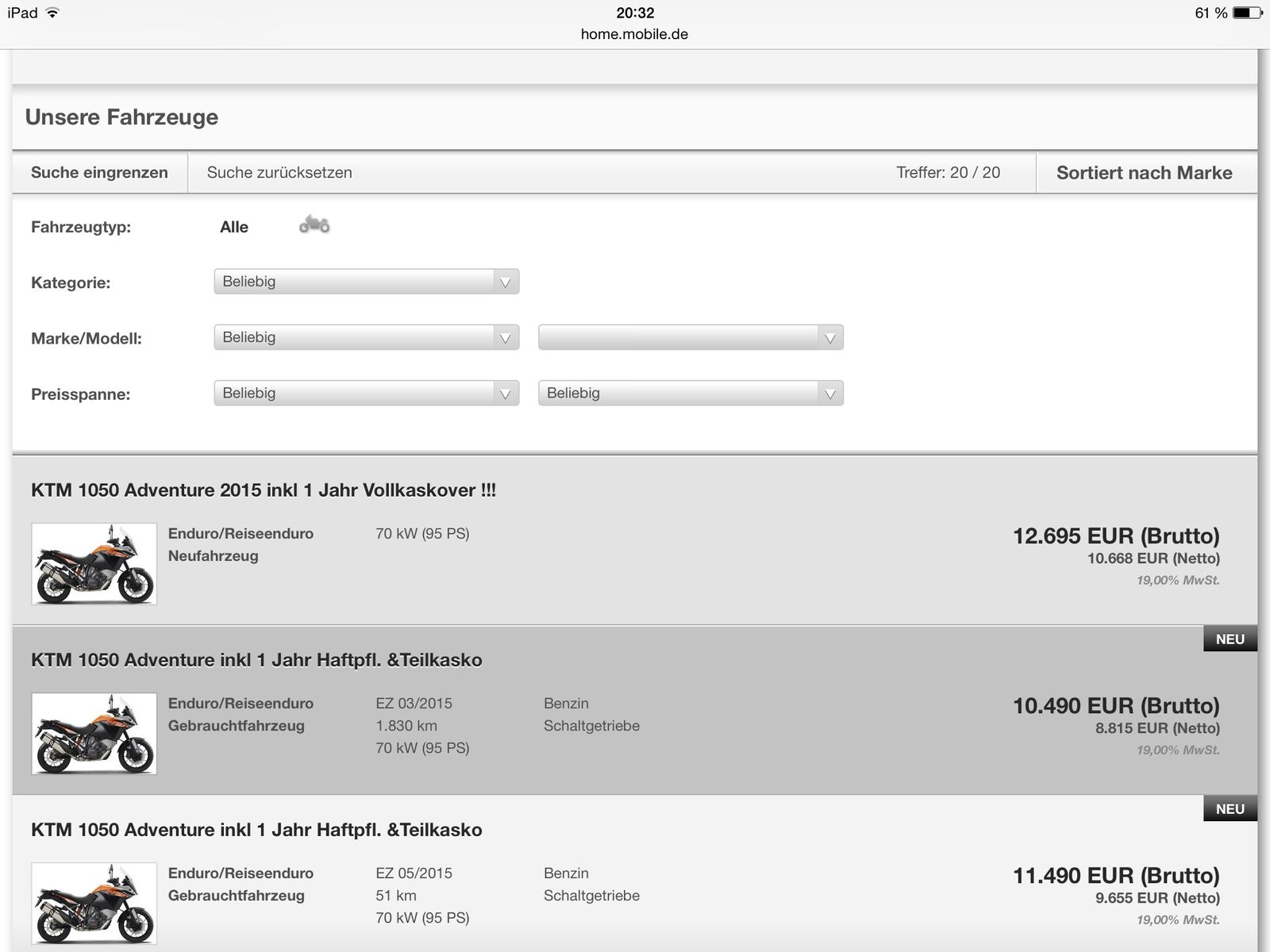Tap thumbnail of the Neufahrzeug KTM motorcycle
Viewport: 1270px width, 952px height.
[x=94, y=564]
